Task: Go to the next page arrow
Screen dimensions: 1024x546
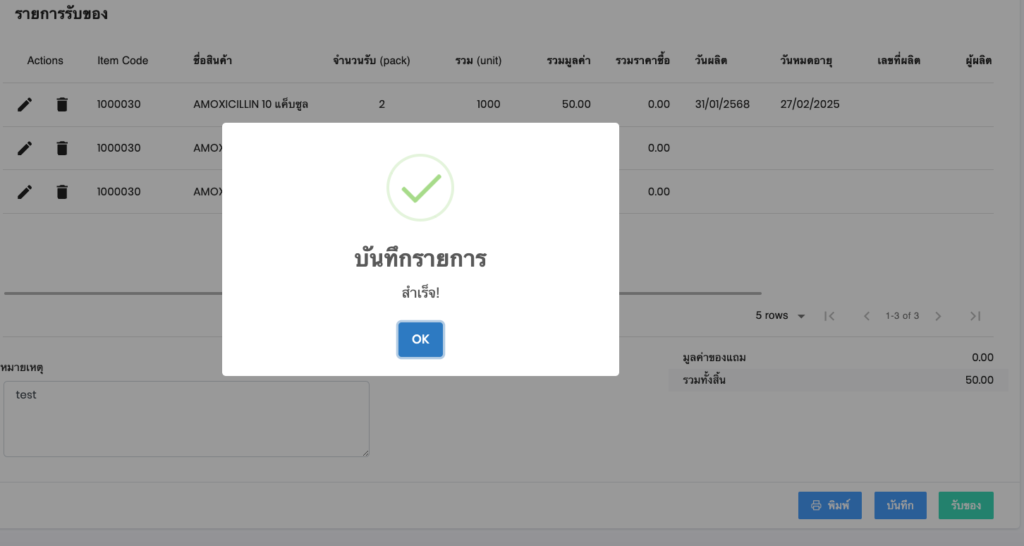Action: point(938,316)
